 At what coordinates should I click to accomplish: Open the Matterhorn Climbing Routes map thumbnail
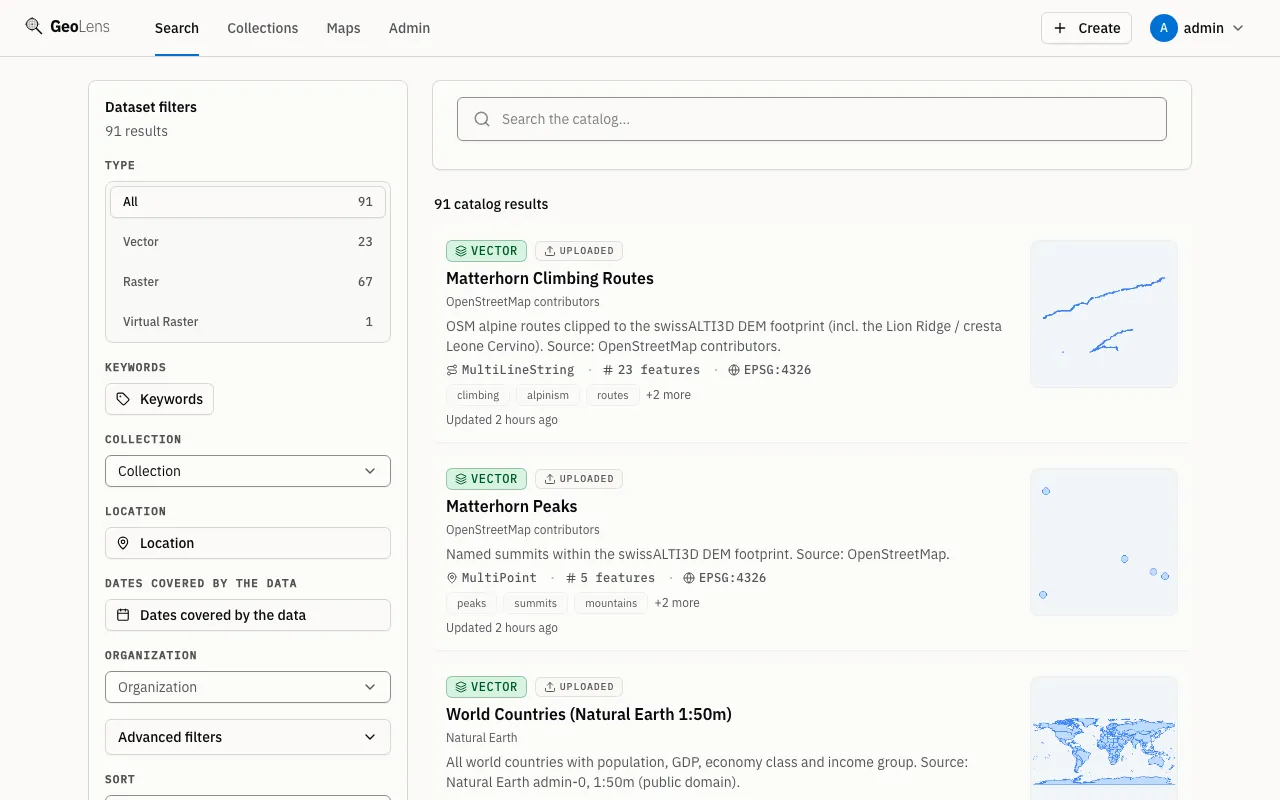click(1104, 314)
